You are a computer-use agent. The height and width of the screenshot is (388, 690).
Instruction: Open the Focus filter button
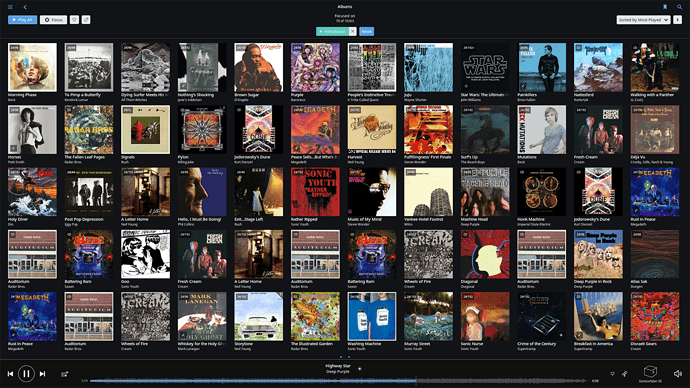point(54,20)
